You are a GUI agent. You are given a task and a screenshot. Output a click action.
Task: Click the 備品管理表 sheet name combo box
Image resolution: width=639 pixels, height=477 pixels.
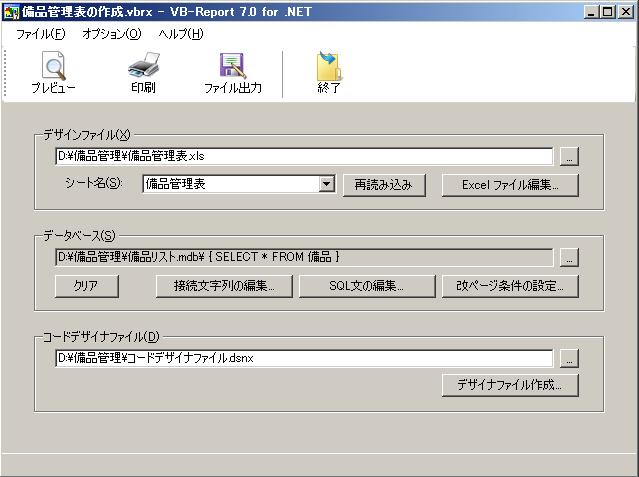click(239, 184)
